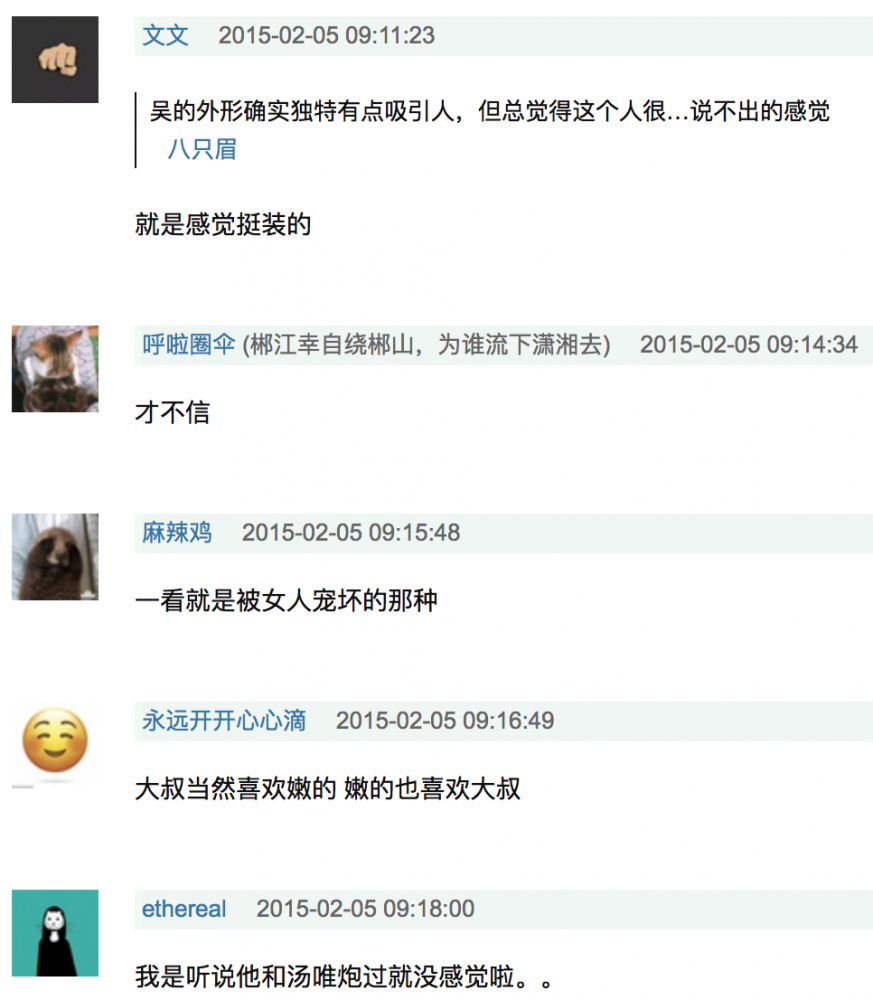Screen dimensions: 873x1000
Task: Click username link 呼啦圈伞
Action: (x=189, y=344)
